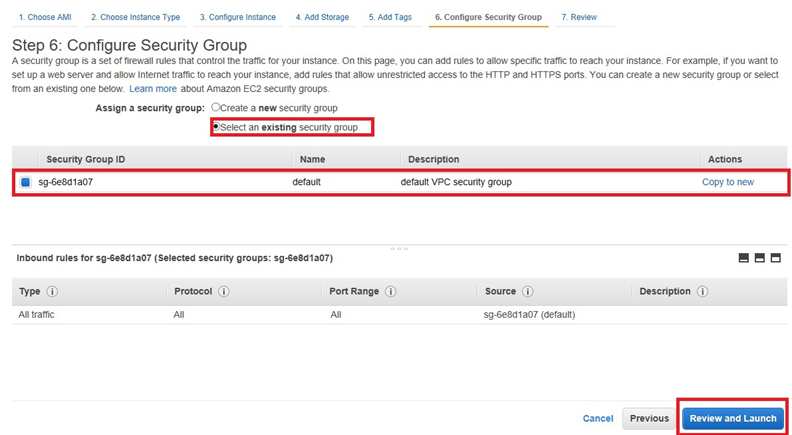The width and height of the screenshot is (792, 435).
Task: Open the 7. Review step tab
Action: pos(579,17)
